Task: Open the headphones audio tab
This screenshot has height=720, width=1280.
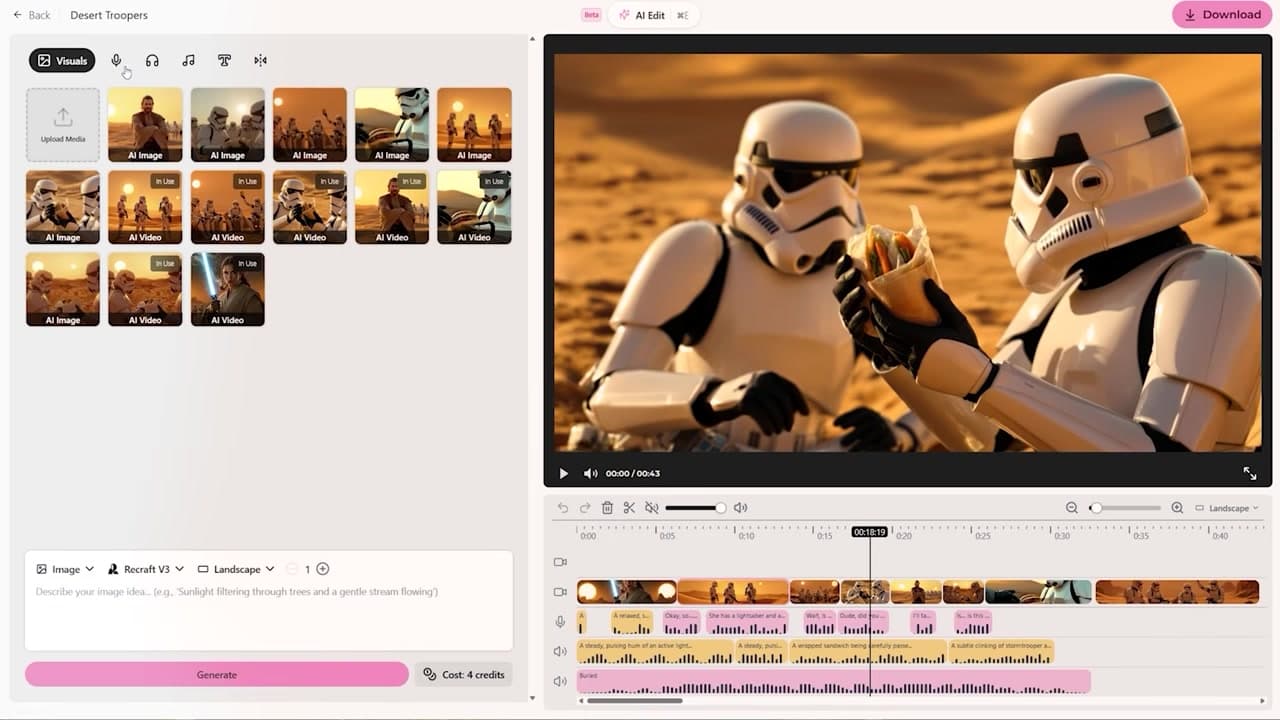Action: 152,61
